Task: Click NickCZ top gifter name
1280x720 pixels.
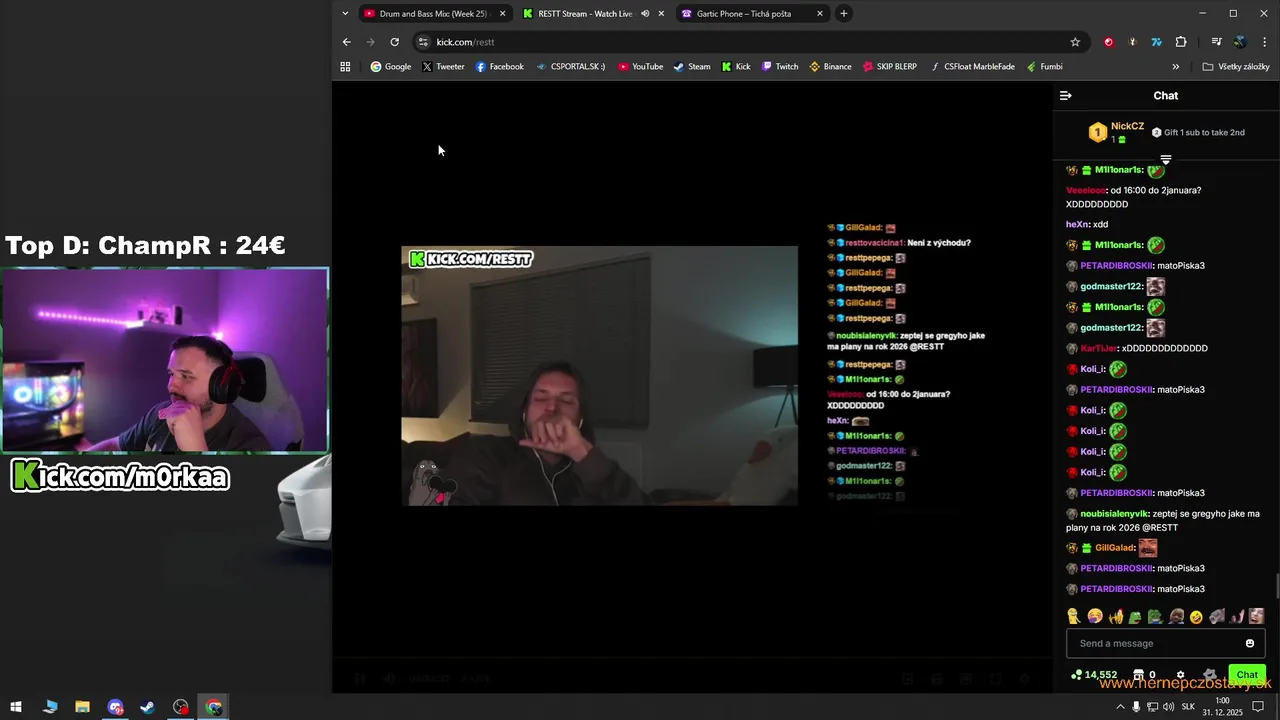Action: [x=1127, y=126]
